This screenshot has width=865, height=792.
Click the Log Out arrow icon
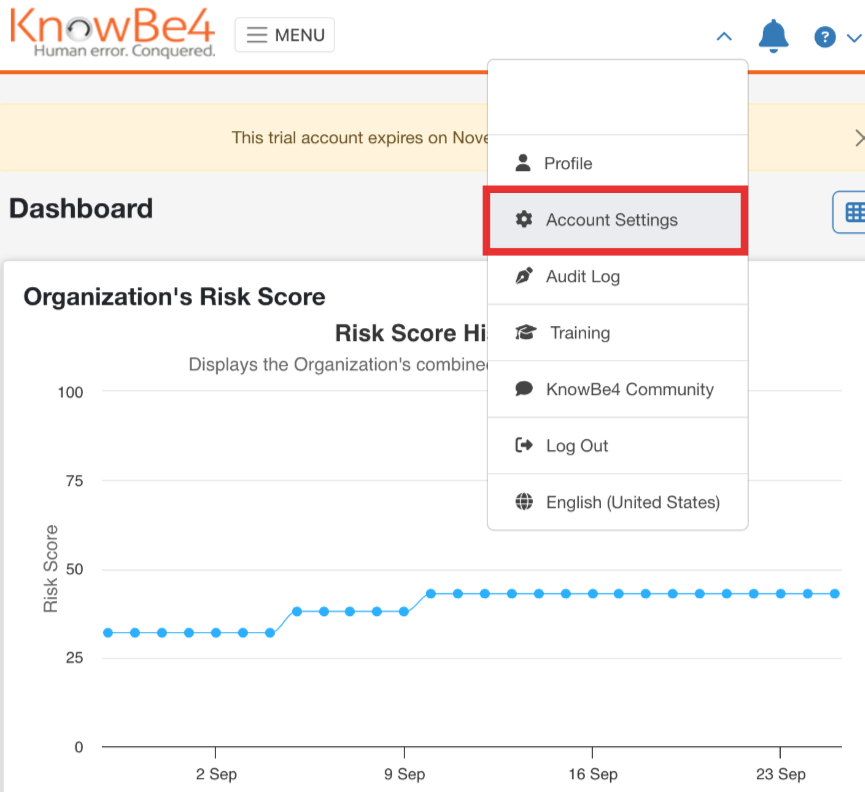point(521,445)
